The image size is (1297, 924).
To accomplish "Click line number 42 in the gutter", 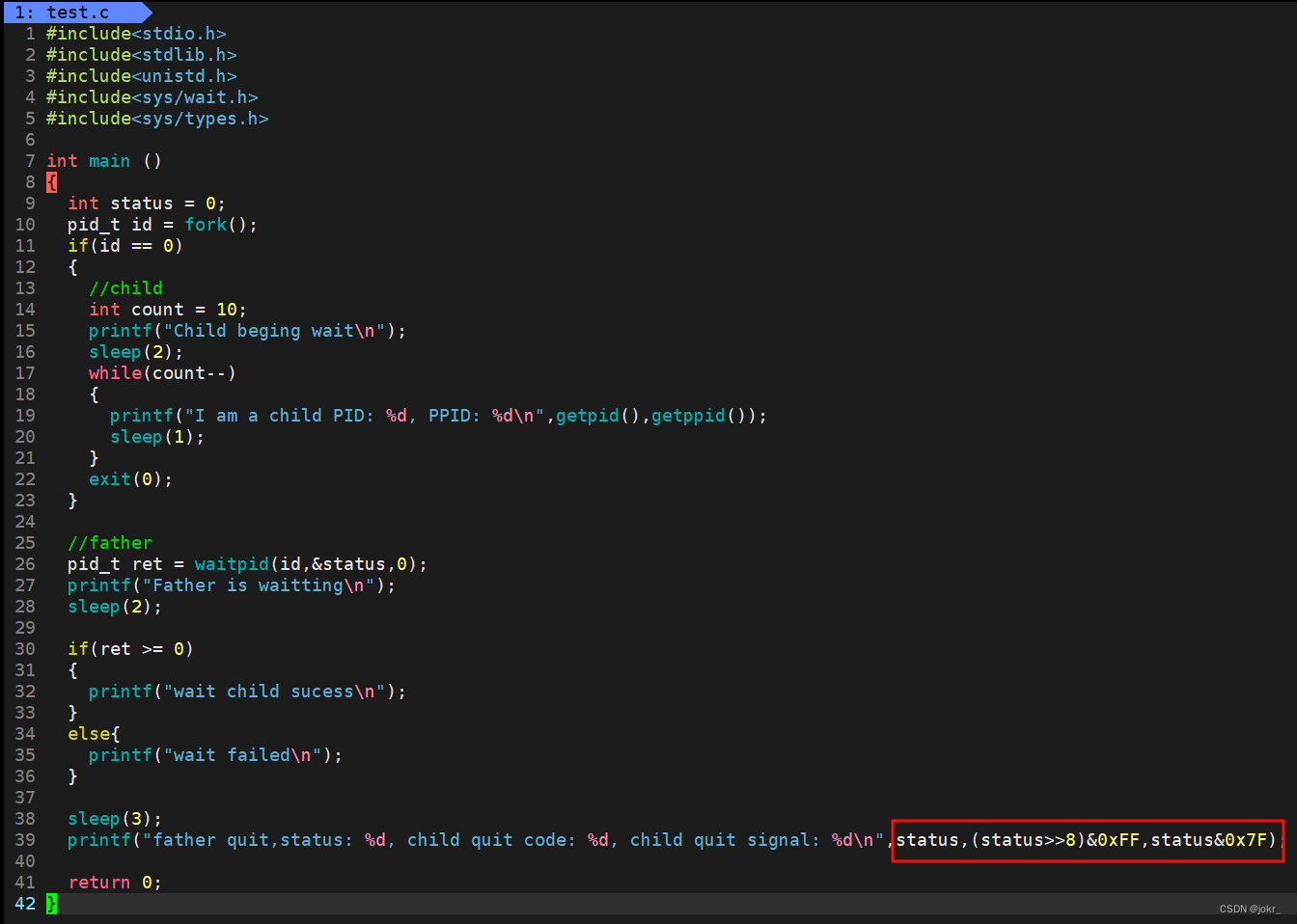I will click(x=25, y=904).
